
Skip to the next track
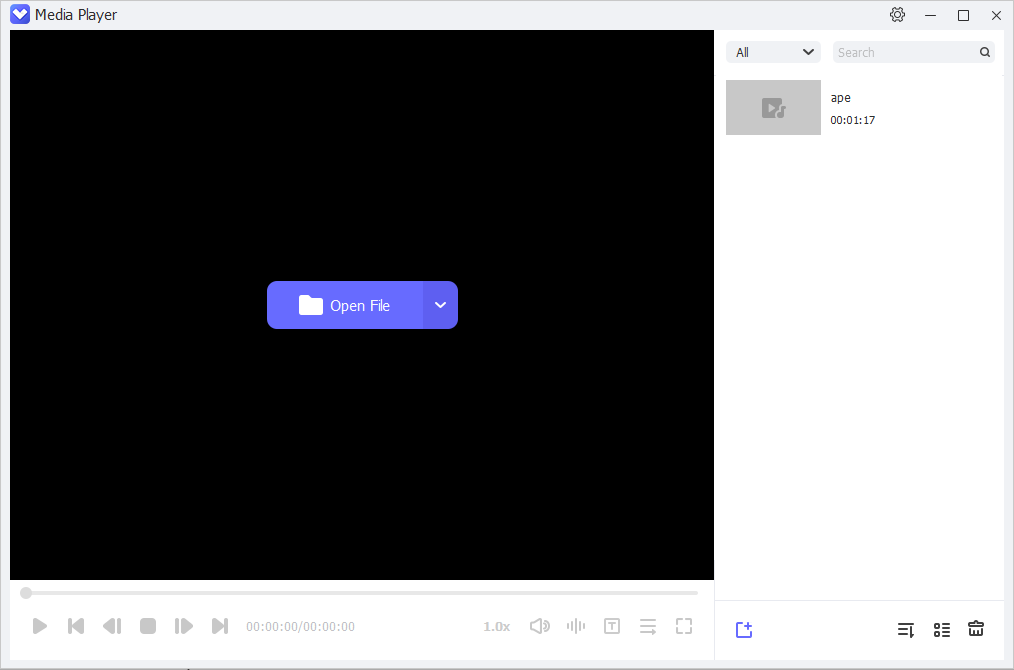point(220,625)
